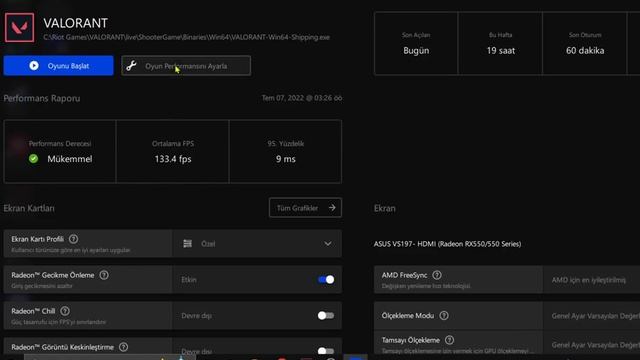Click the Performans Raporu heading
Screen dimensions: 640x360
pos(42,98)
